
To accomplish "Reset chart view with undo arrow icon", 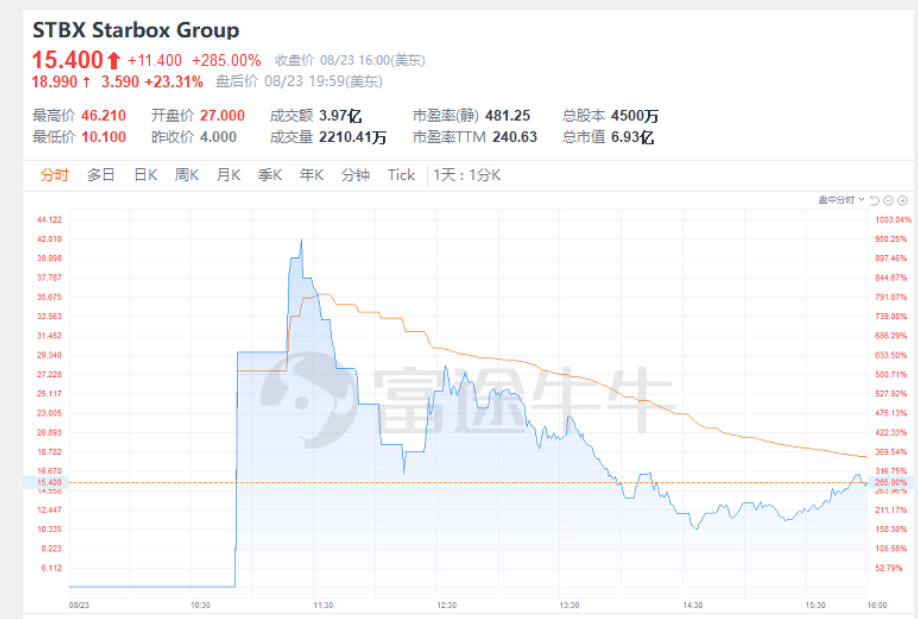I will tap(875, 200).
